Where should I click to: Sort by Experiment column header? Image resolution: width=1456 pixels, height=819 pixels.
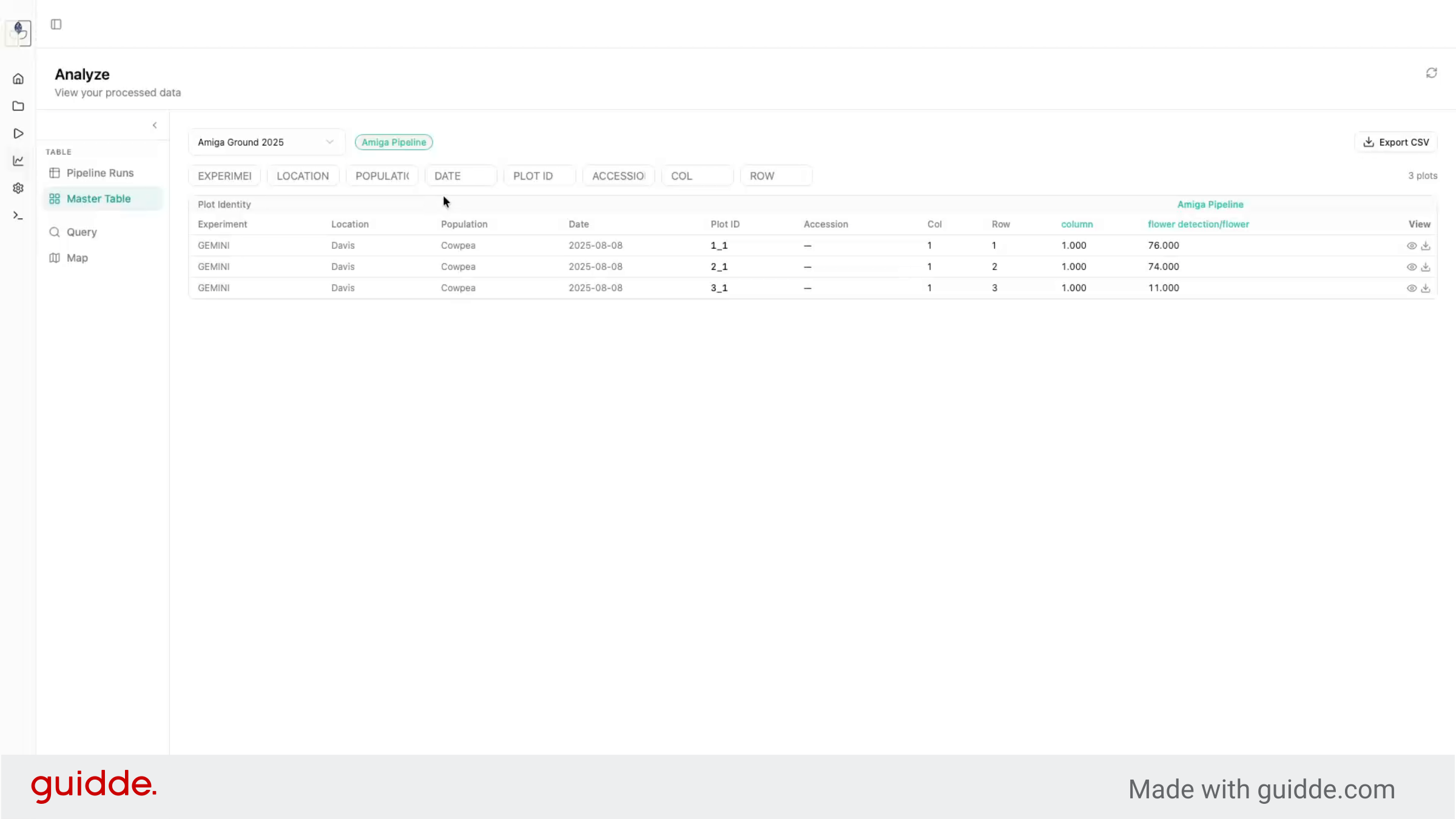pos(223,224)
